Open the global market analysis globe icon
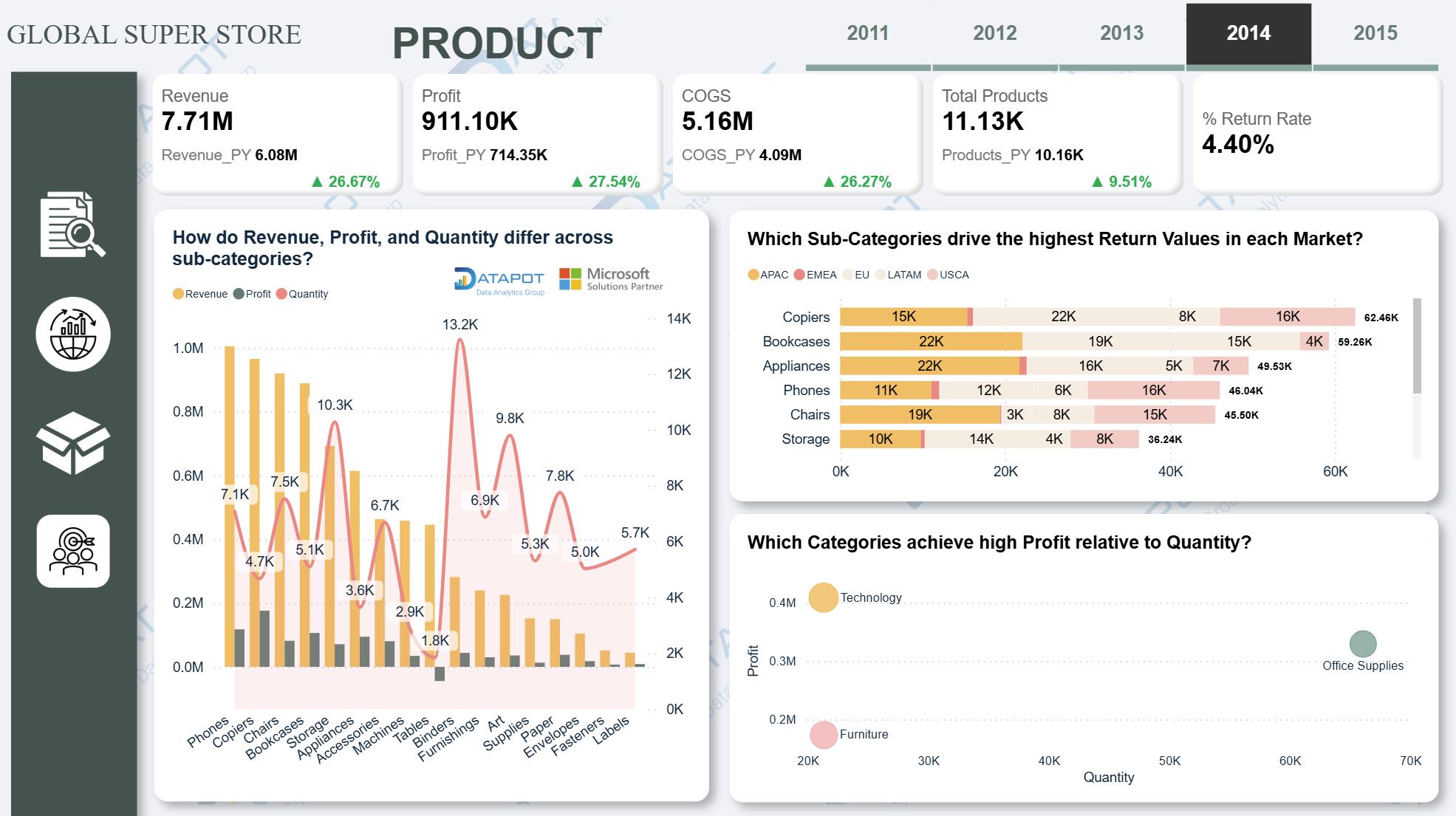 tap(73, 335)
